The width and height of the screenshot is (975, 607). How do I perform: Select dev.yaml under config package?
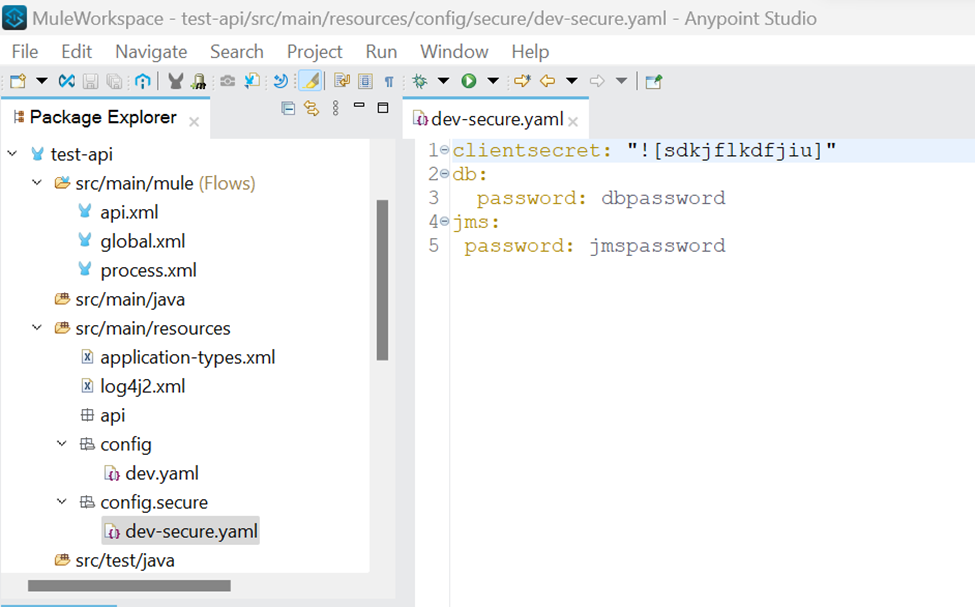click(161, 473)
